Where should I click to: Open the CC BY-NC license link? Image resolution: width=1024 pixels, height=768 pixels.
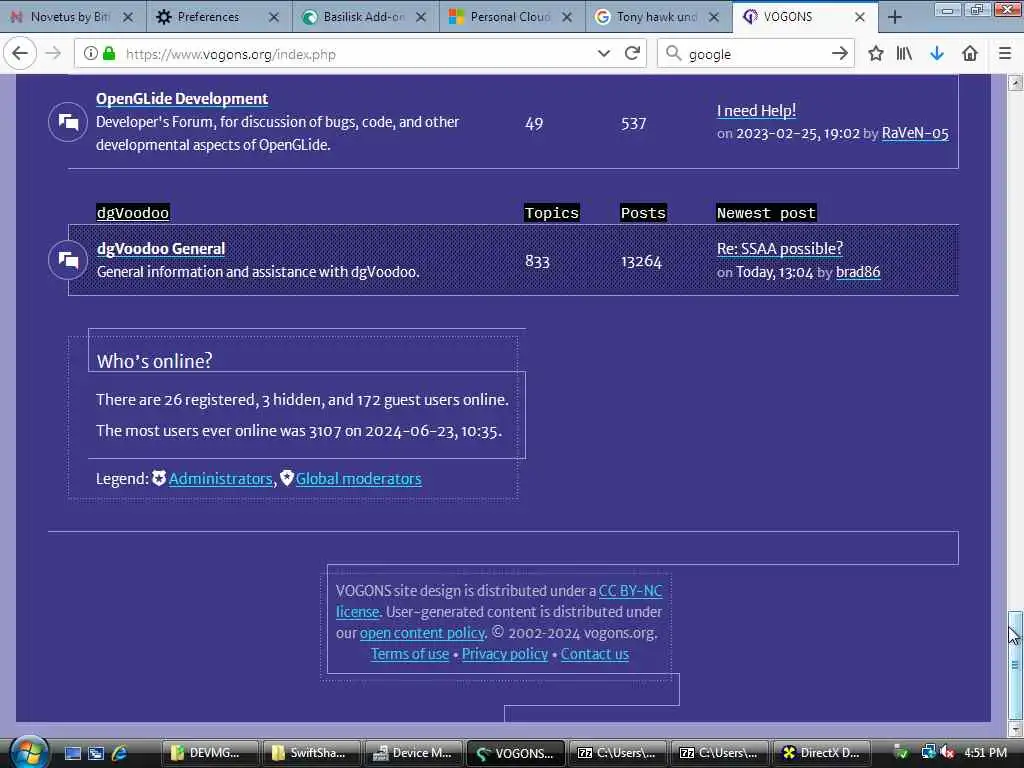point(630,591)
